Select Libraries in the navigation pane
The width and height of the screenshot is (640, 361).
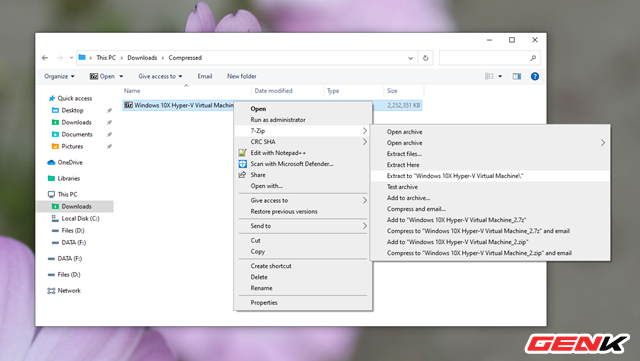[64, 178]
